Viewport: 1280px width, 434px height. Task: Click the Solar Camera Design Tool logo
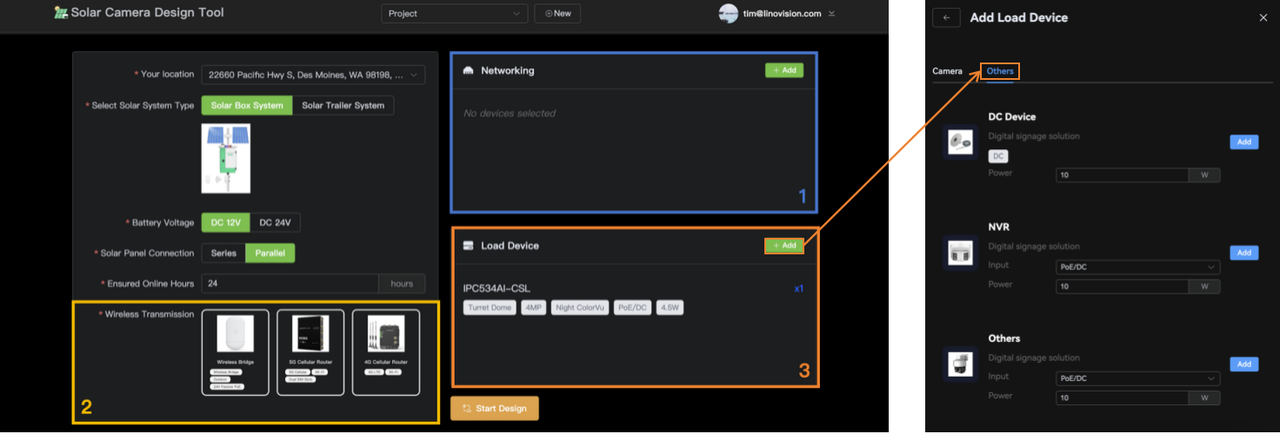[62, 13]
